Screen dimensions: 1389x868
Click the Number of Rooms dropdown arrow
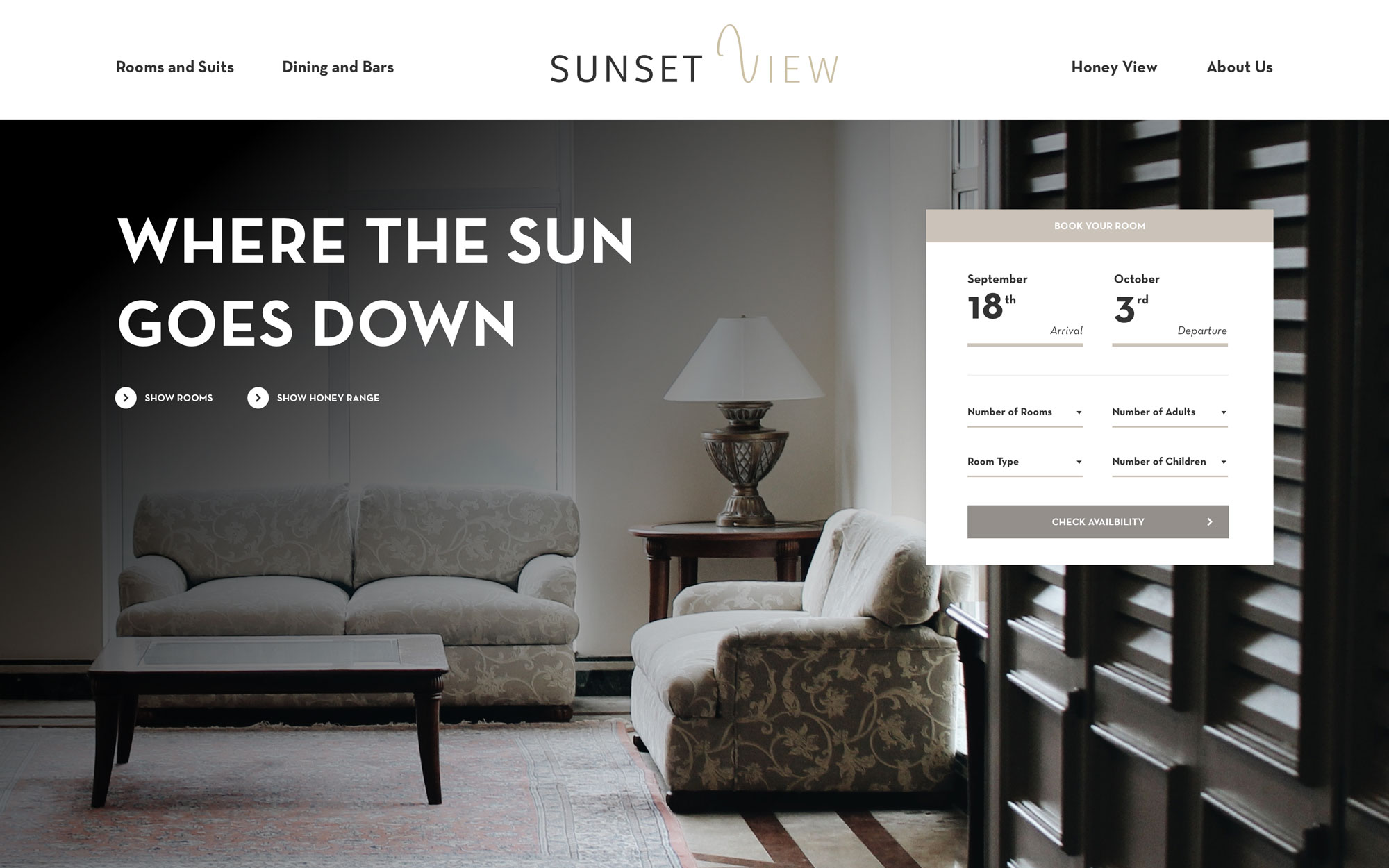pyautogui.click(x=1078, y=412)
